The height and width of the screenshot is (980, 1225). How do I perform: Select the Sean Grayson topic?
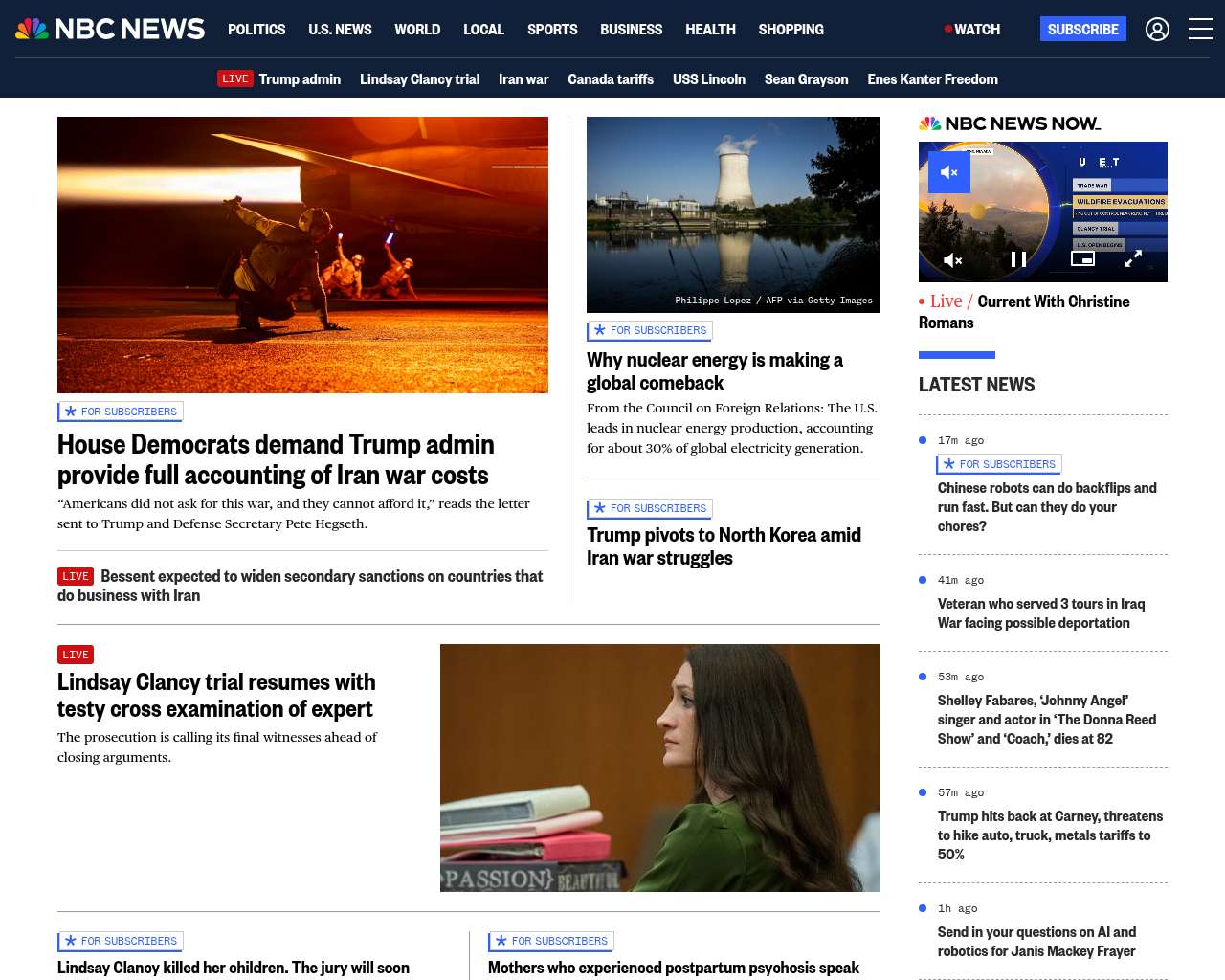[x=807, y=79]
